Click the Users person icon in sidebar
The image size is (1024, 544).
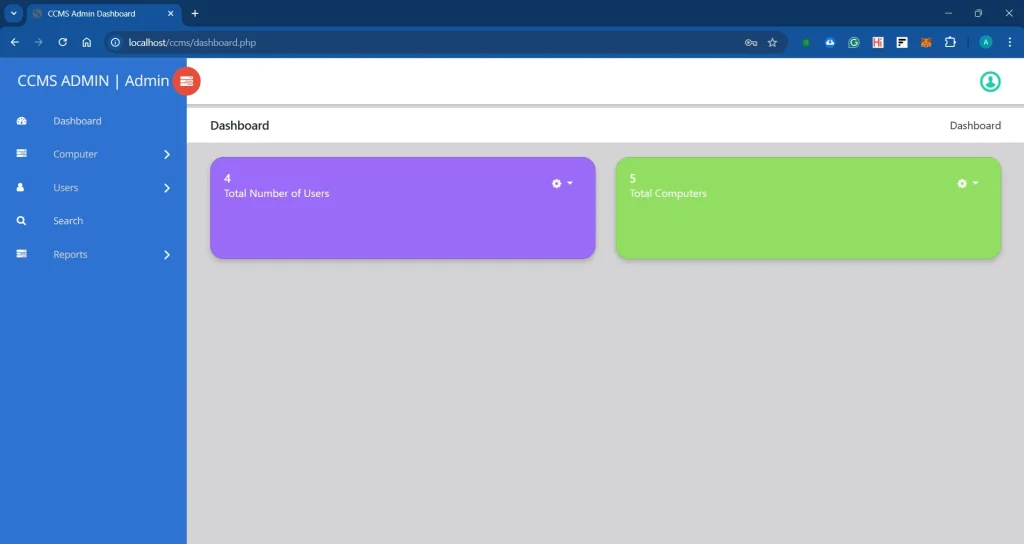pos(20,187)
